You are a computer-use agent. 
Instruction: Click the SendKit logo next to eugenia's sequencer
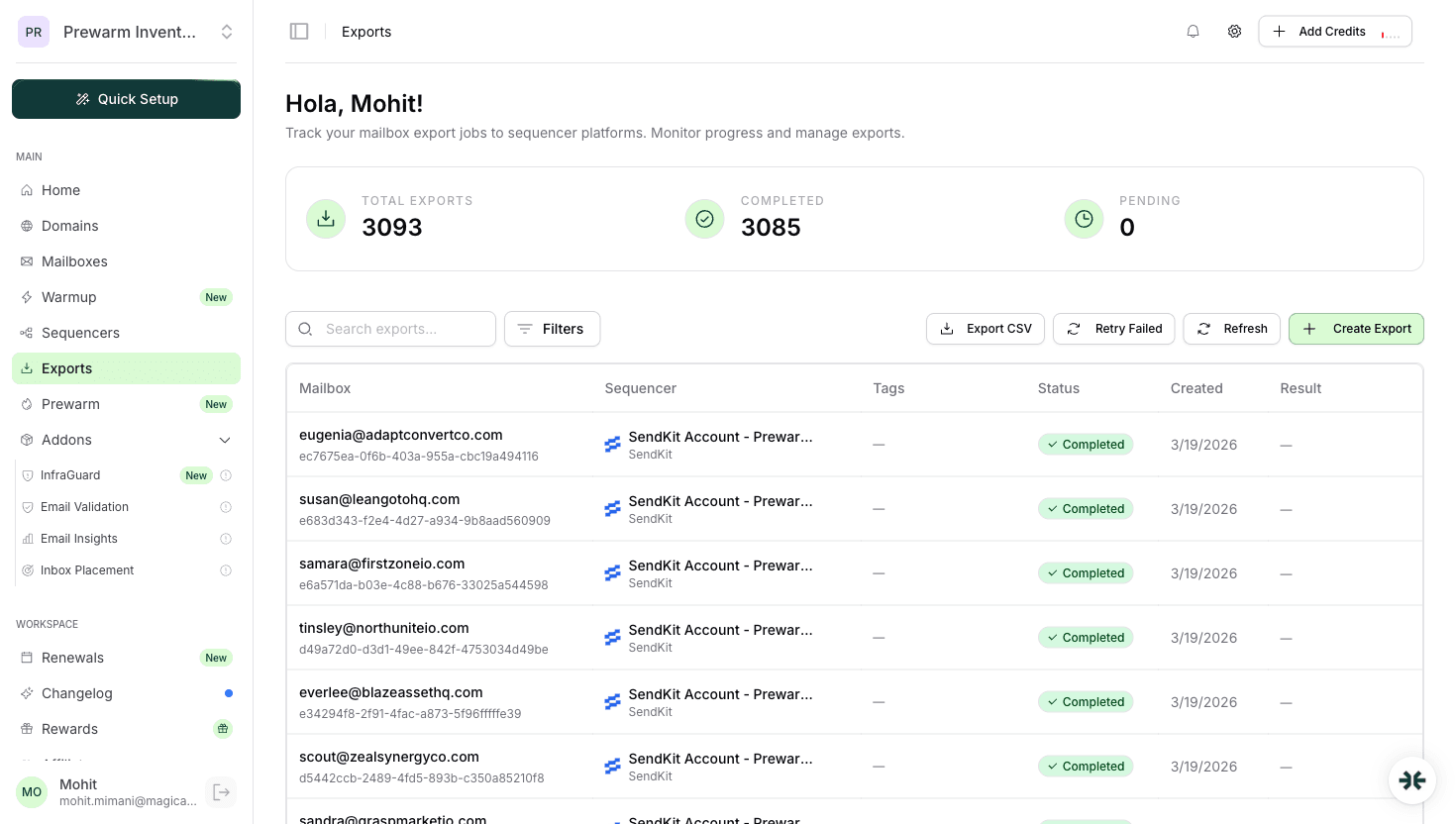coord(612,444)
